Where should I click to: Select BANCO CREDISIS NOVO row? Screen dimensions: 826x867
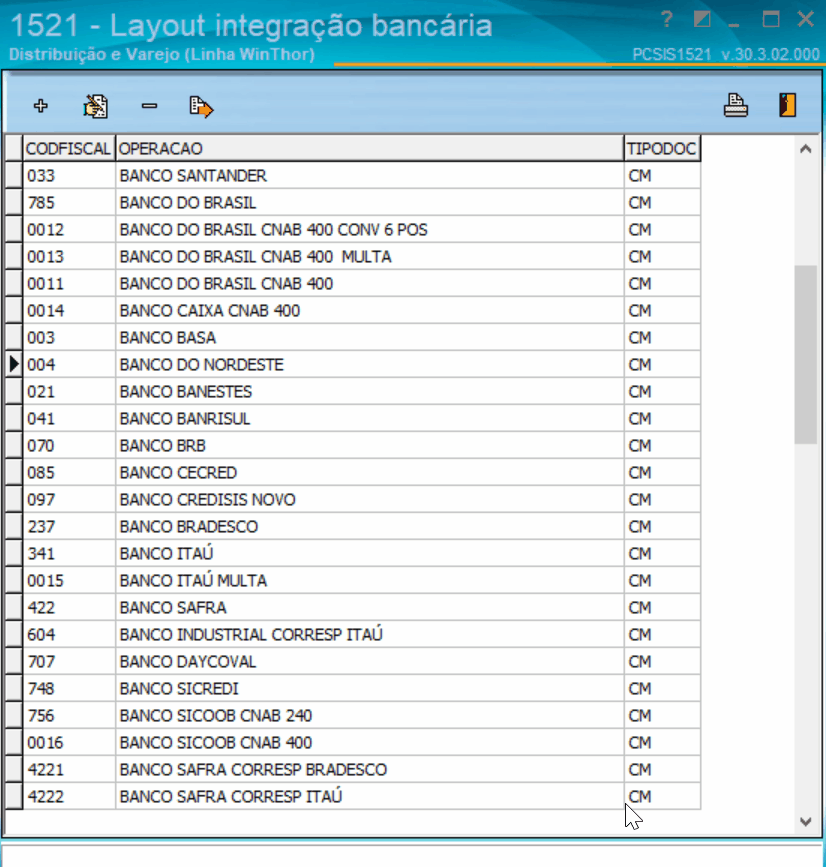click(x=353, y=499)
